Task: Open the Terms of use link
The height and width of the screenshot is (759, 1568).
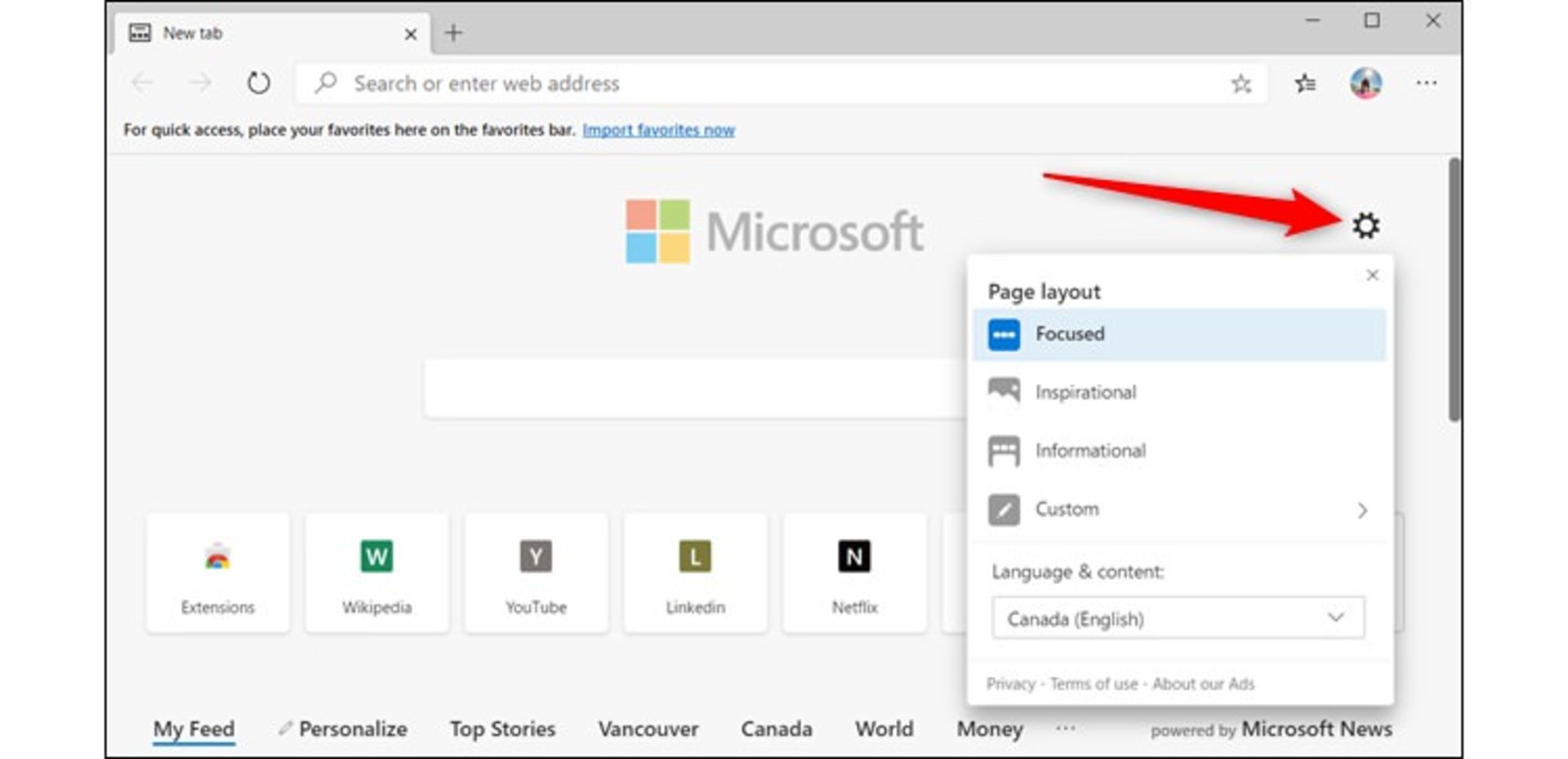Action: pos(1094,684)
